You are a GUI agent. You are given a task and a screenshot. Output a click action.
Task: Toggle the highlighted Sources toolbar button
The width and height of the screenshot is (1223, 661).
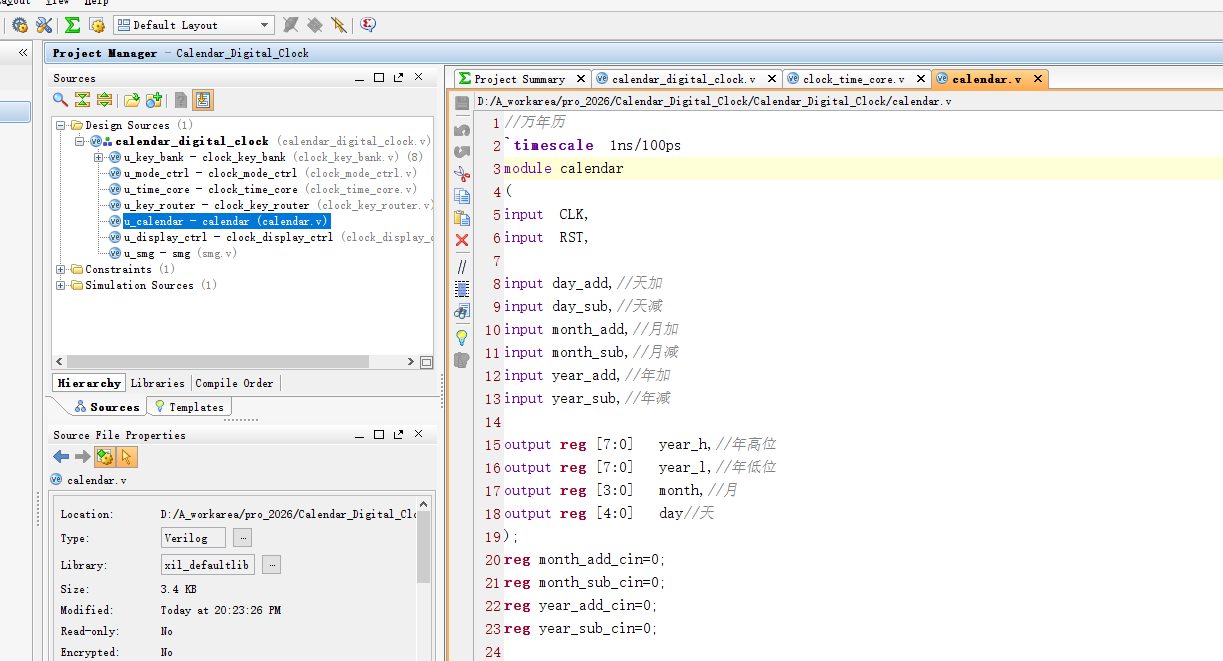(x=203, y=100)
